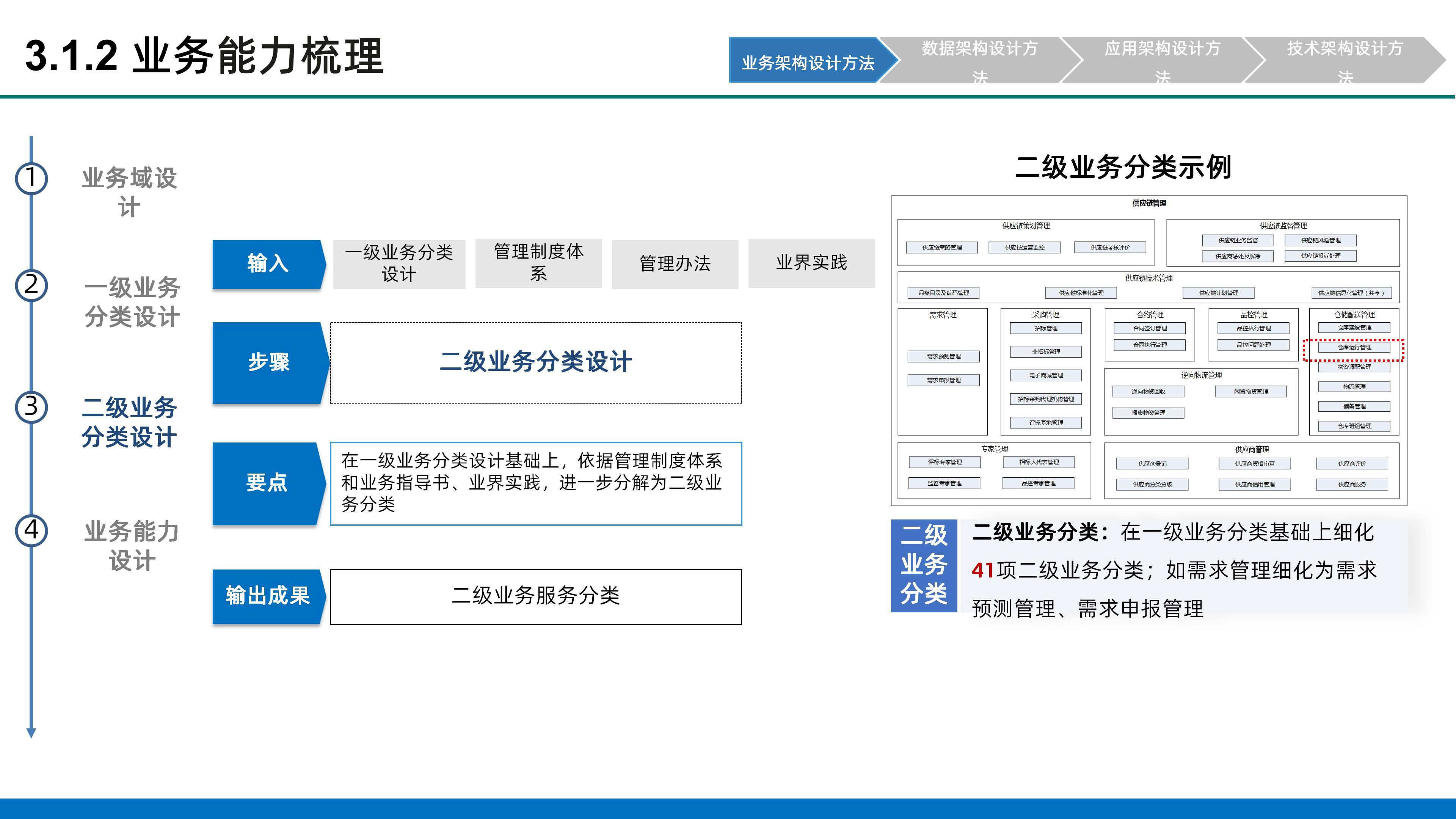
Task: Select the 应用架构设计方法 chevron tab
Action: [1162, 61]
